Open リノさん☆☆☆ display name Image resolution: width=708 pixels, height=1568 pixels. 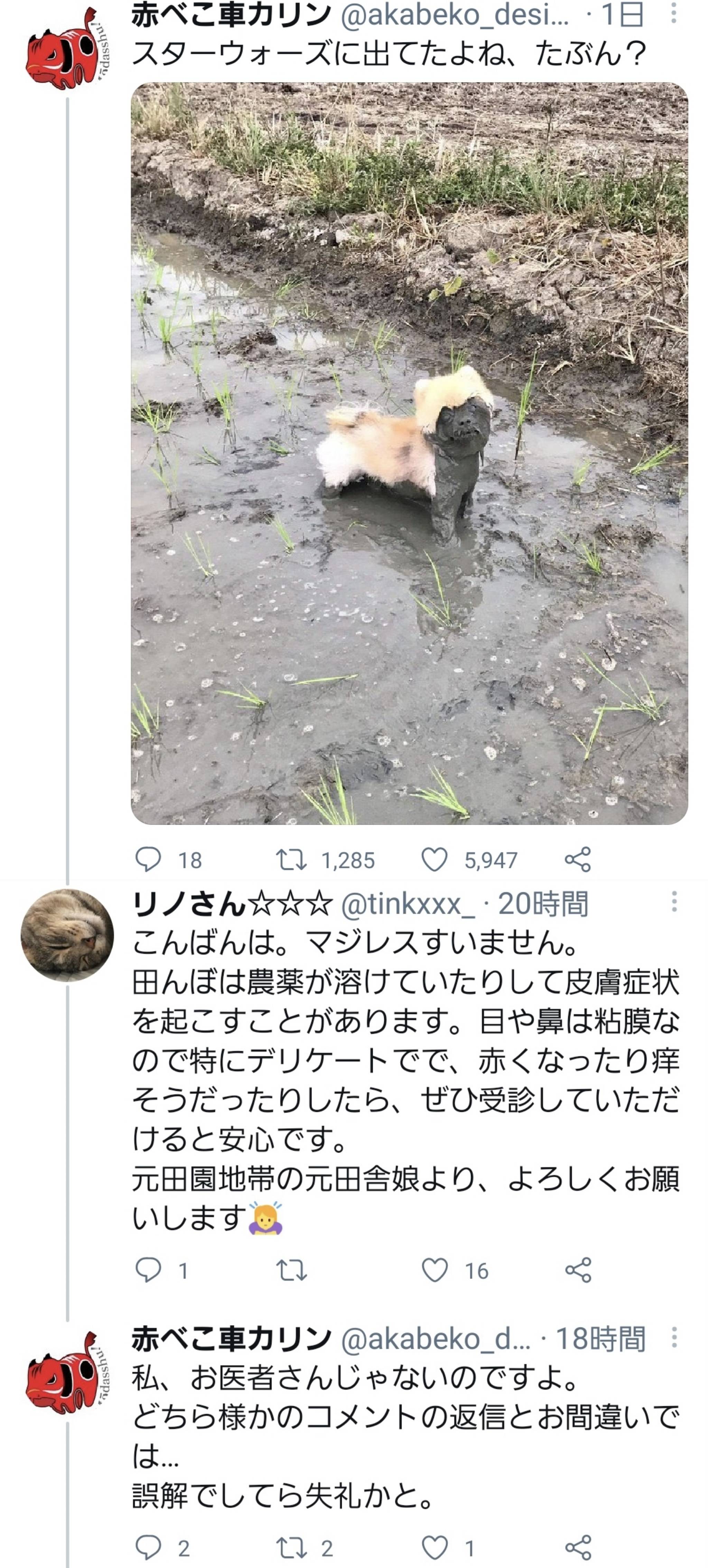click(232, 904)
